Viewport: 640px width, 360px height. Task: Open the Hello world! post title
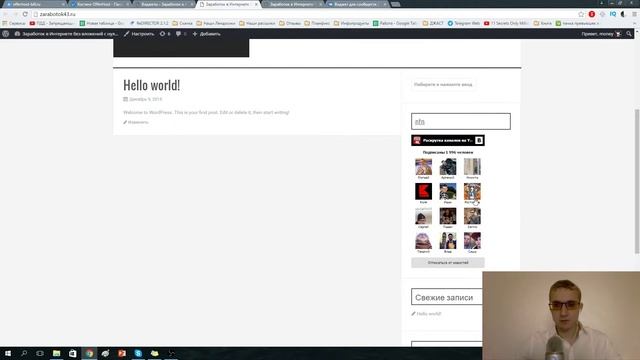pyautogui.click(x=151, y=85)
